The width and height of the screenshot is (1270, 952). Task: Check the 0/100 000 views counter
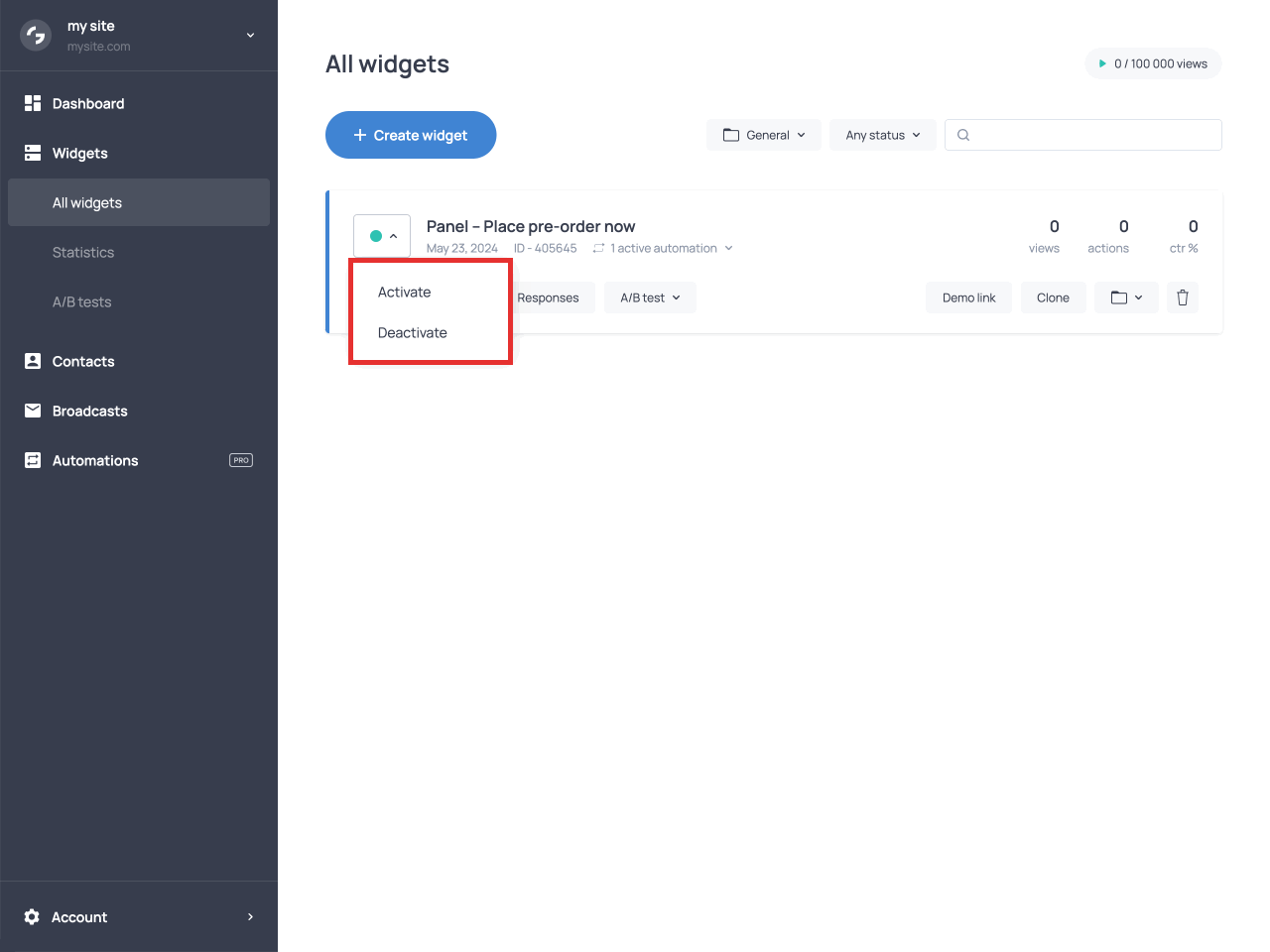point(1153,63)
